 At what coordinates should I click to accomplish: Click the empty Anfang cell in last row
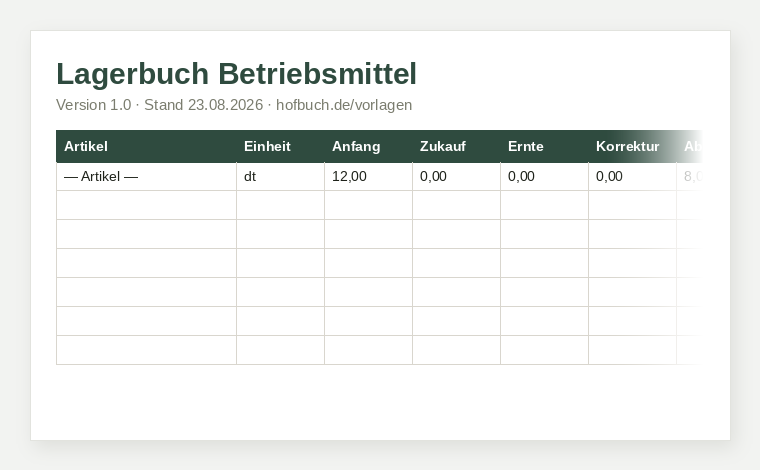click(368, 350)
